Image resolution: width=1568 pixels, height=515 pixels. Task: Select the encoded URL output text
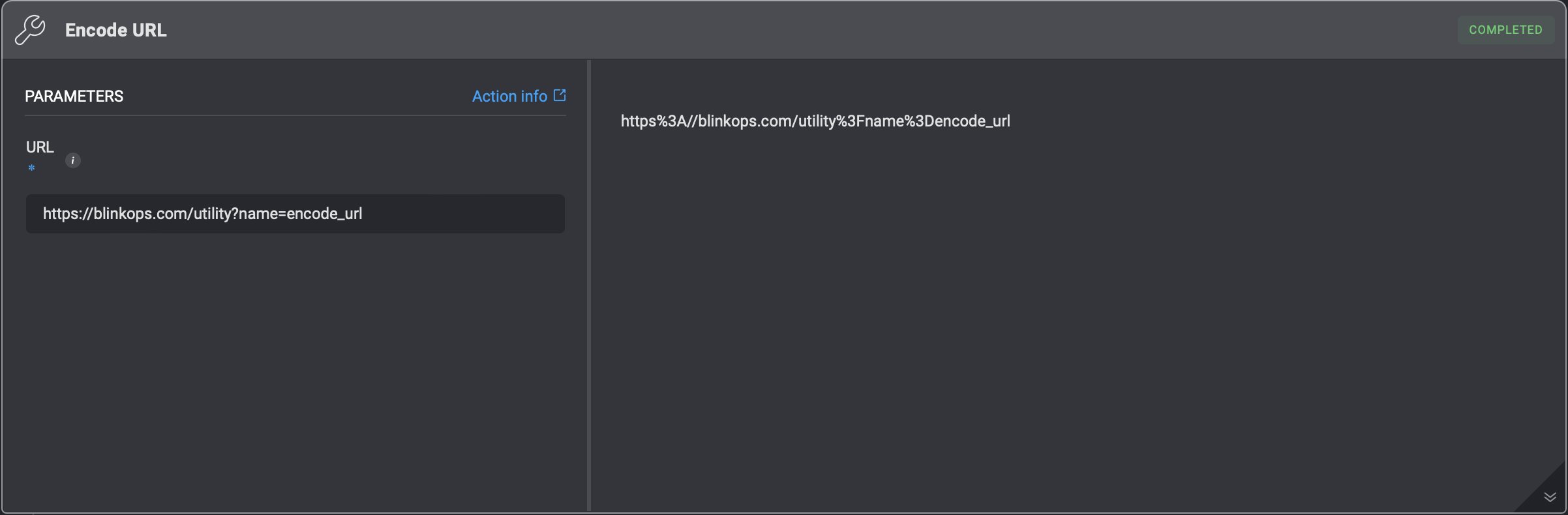click(x=815, y=121)
